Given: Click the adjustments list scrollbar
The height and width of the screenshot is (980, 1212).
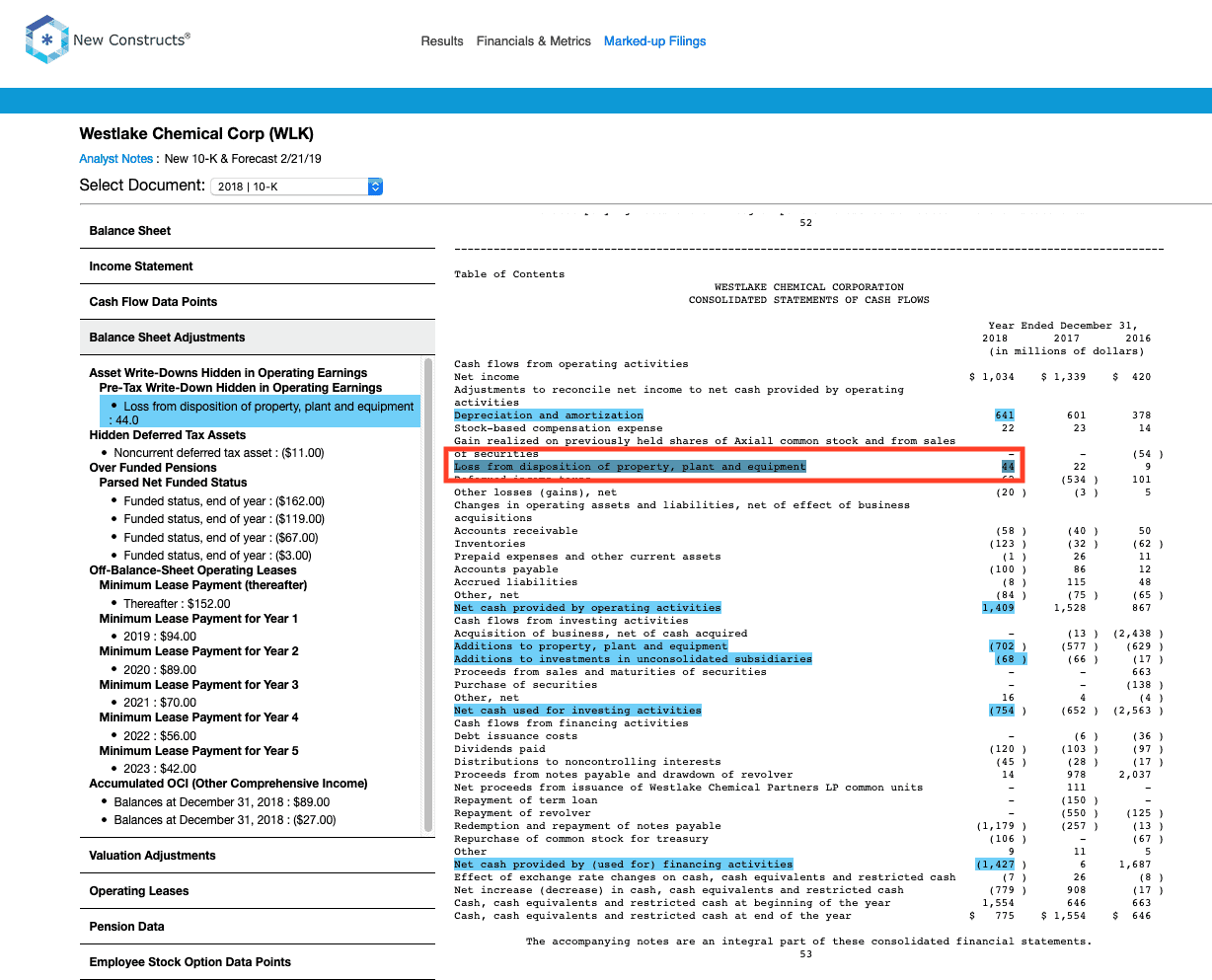Looking at the screenshot, I should coord(428,595).
